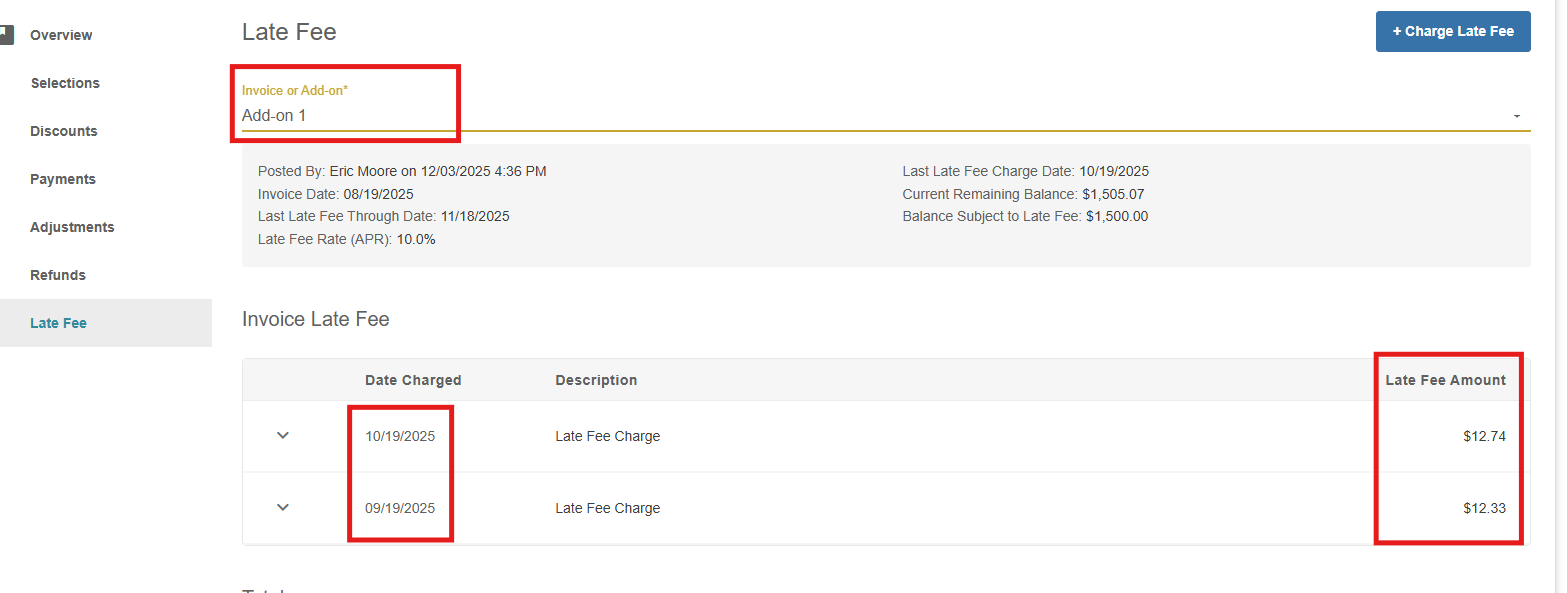The image size is (1567, 593).
Task: Open the Refunds sidebar section
Action: [58, 275]
